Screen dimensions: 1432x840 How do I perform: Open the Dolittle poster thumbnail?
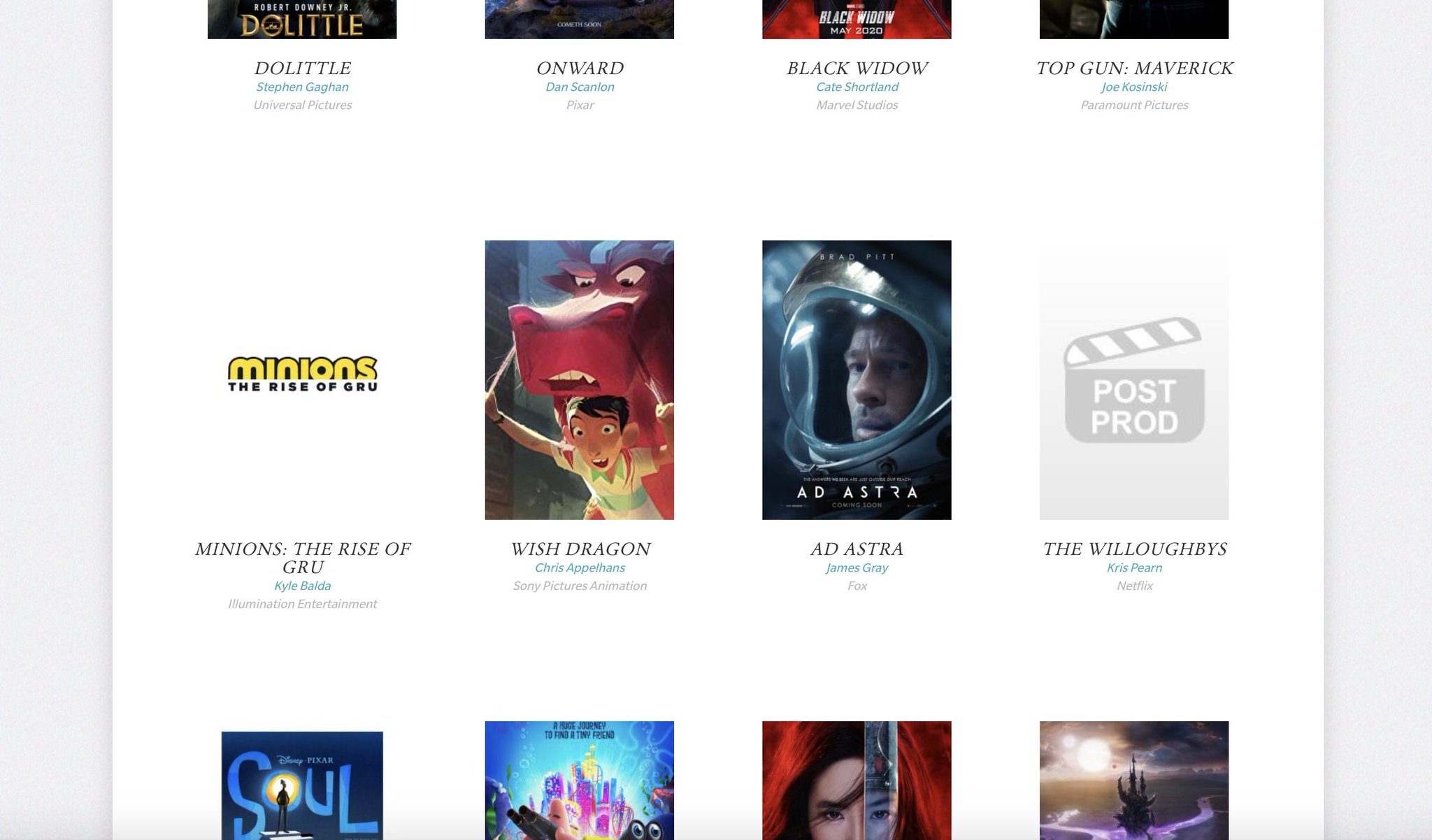[x=302, y=19]
